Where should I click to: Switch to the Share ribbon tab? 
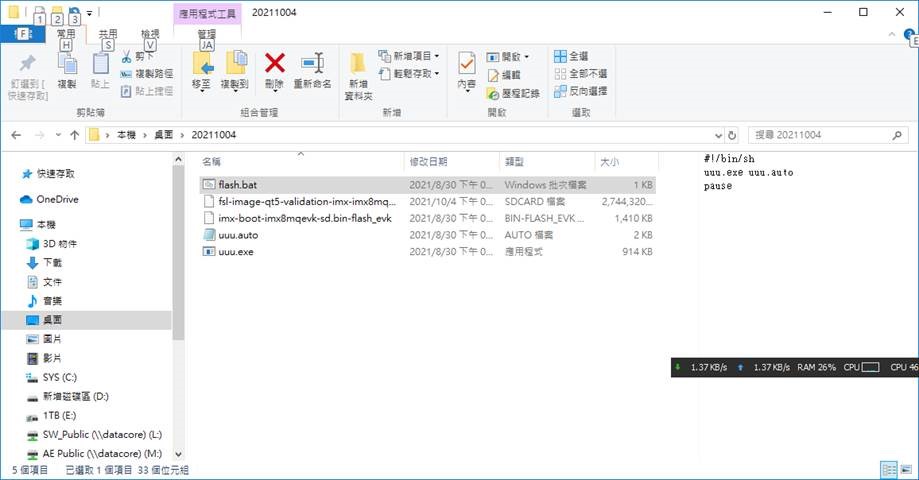(x=107, y=34)
